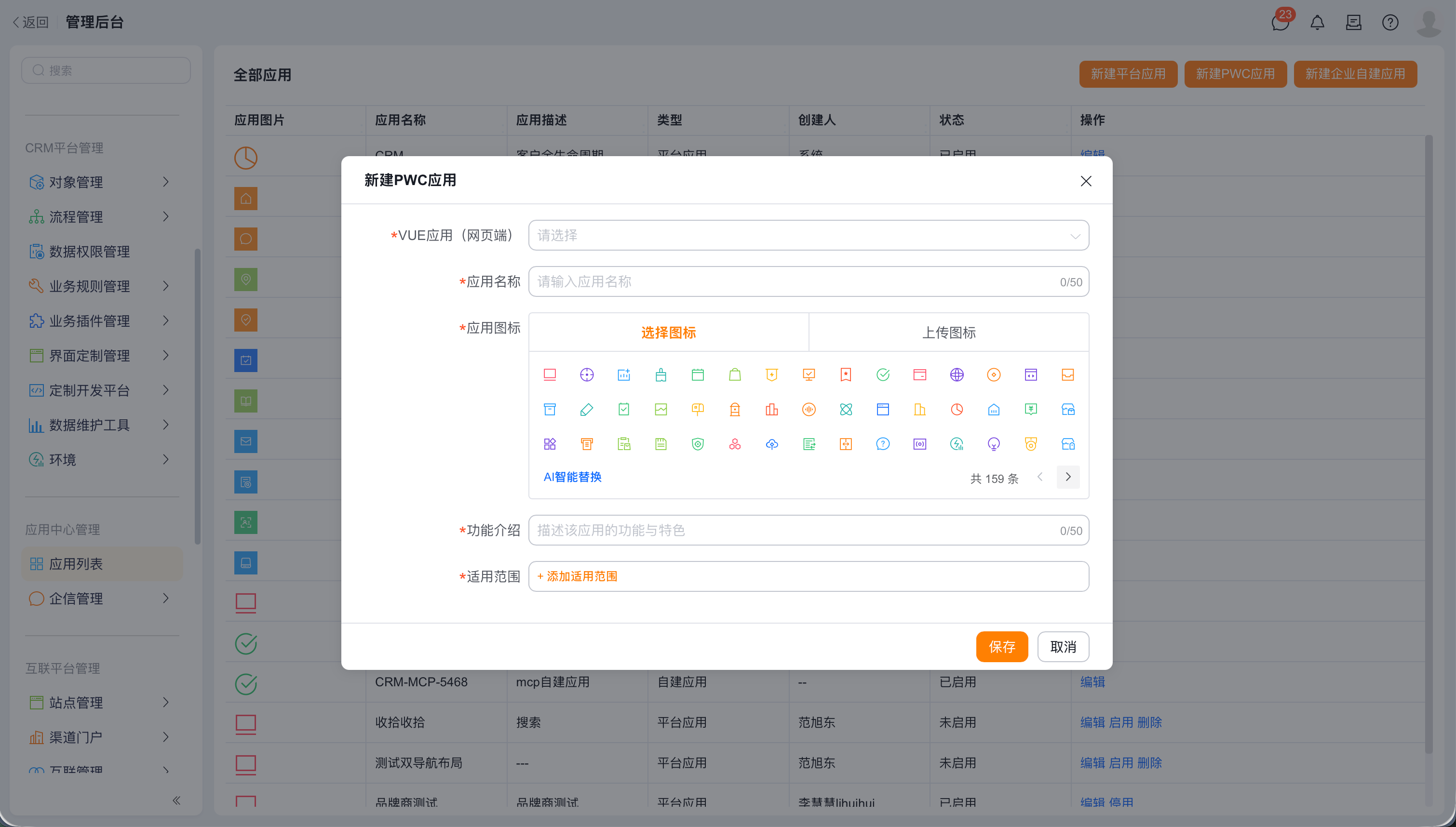Pick the red pie chart icon
The width and height of the screenshot is (1456, 827).
[x=957, y=410]
